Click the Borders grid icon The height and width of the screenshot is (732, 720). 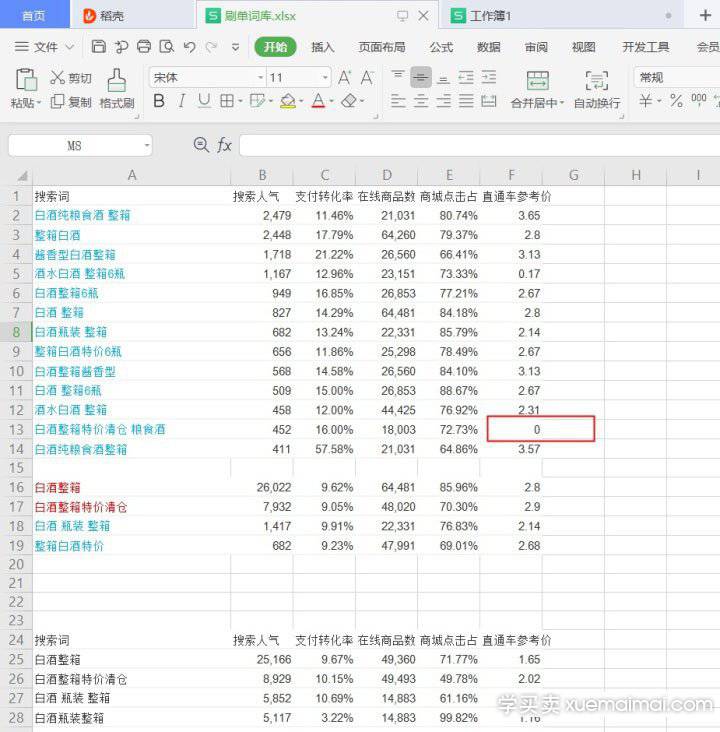227,101
